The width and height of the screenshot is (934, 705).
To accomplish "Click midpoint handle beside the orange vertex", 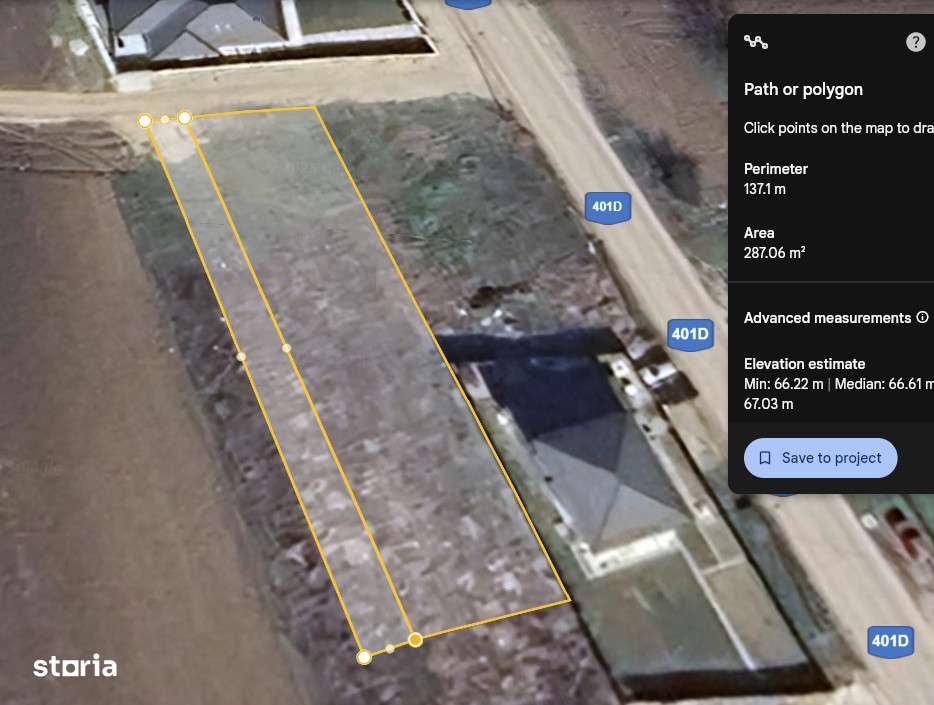I will tap(390, 648).
